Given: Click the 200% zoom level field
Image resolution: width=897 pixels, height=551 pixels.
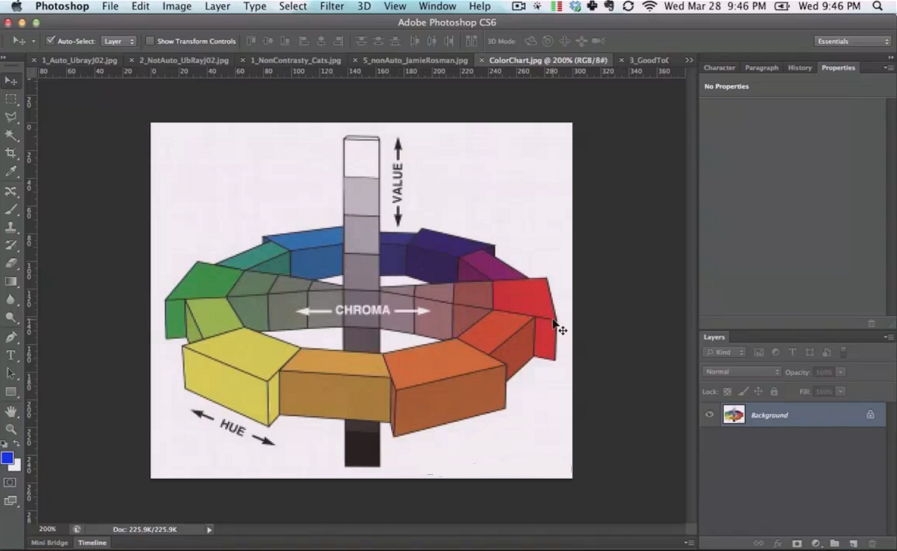Looking at the screenshot, I should pos(48,529).
